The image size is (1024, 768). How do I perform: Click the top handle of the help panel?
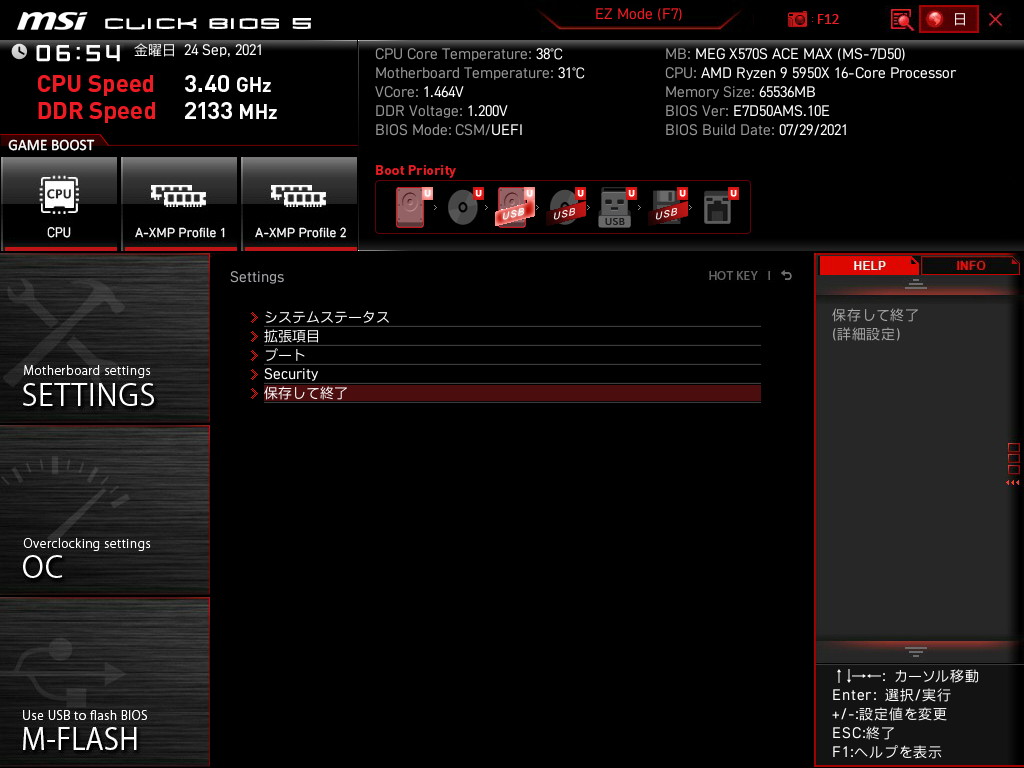coord(916,283)
